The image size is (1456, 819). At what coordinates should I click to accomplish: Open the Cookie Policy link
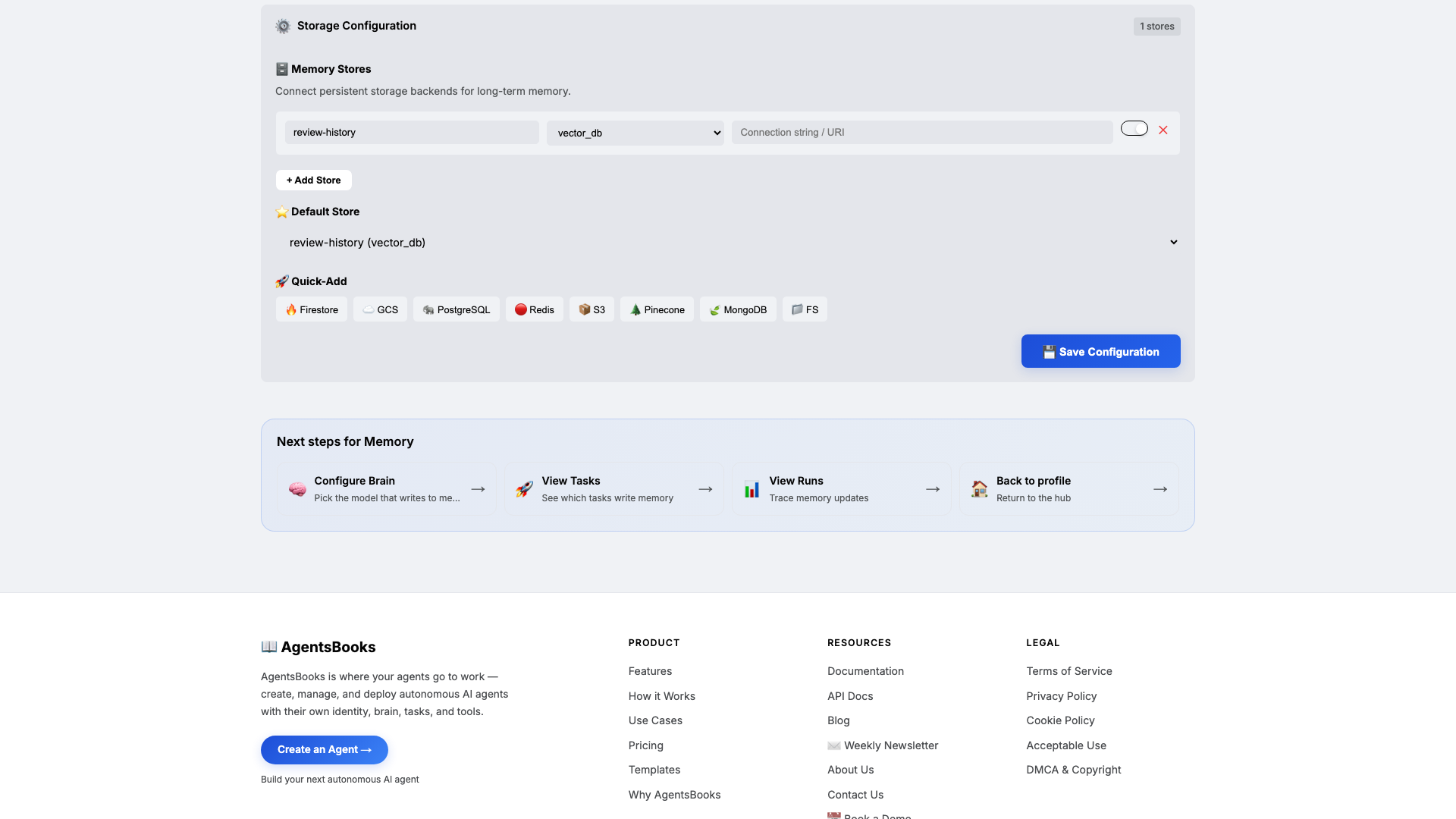pos(1060,720)
